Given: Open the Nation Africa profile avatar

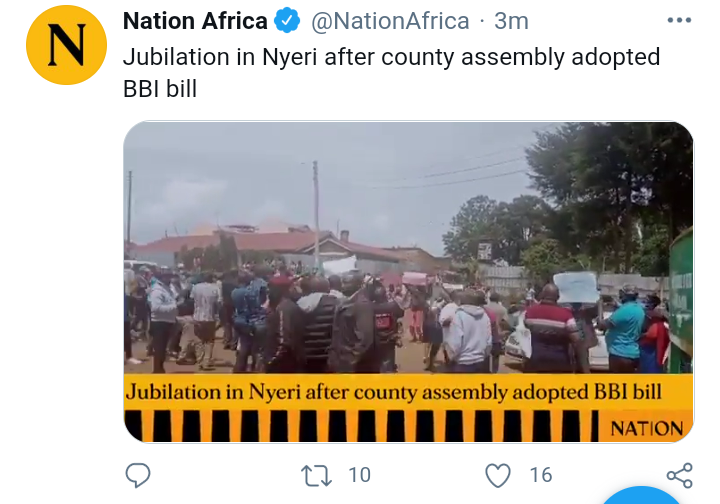Looking at the screenshot, I should coord(67,45).
